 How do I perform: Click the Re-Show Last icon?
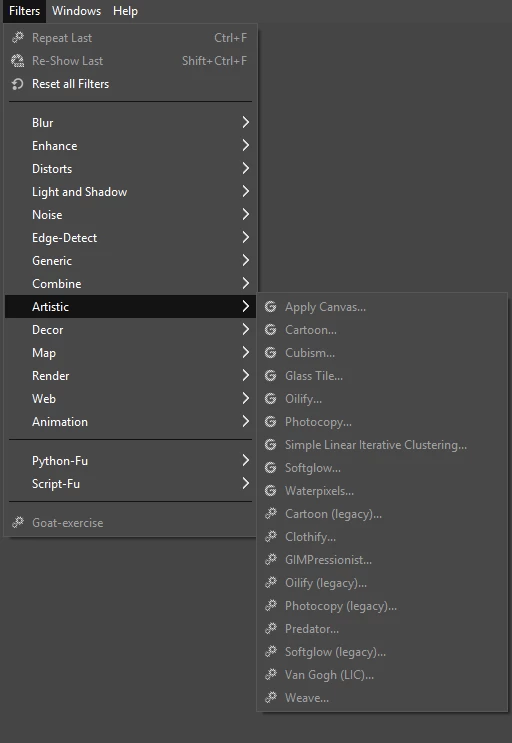pos(18,61)
